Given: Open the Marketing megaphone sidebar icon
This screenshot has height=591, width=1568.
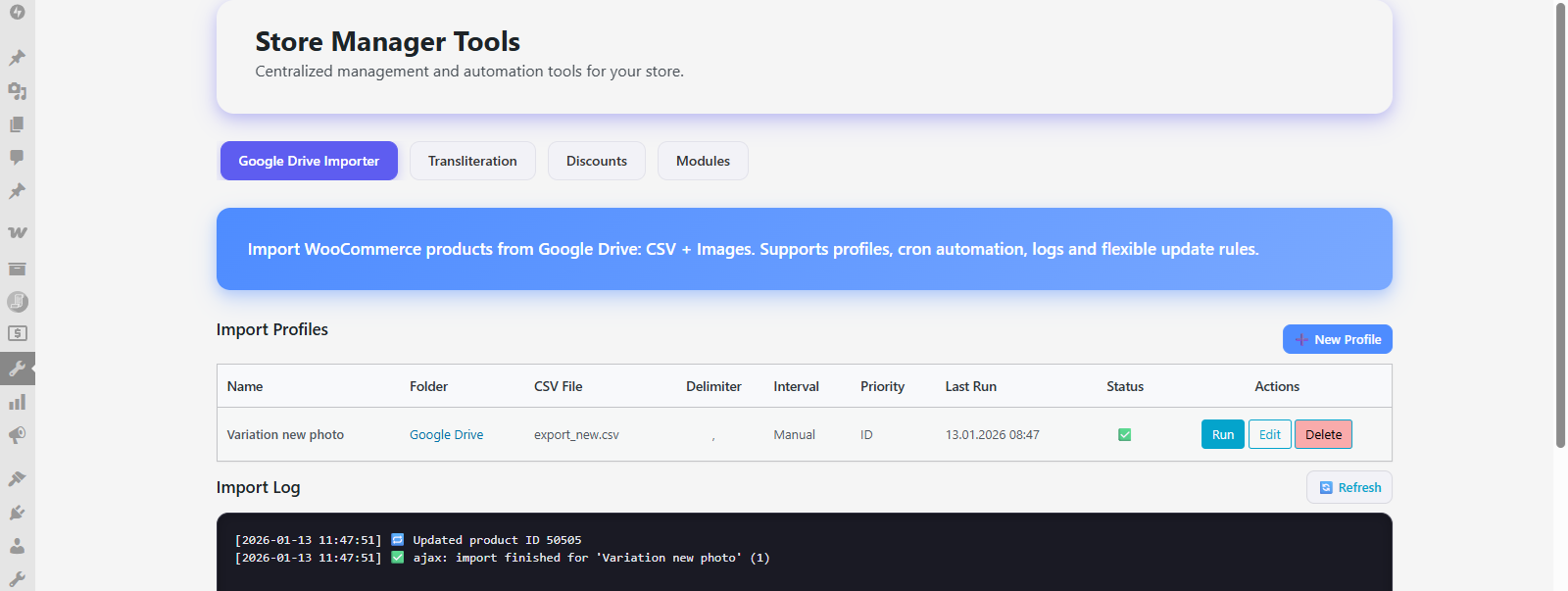Looking at the screenshot, I should pos(17,435).
